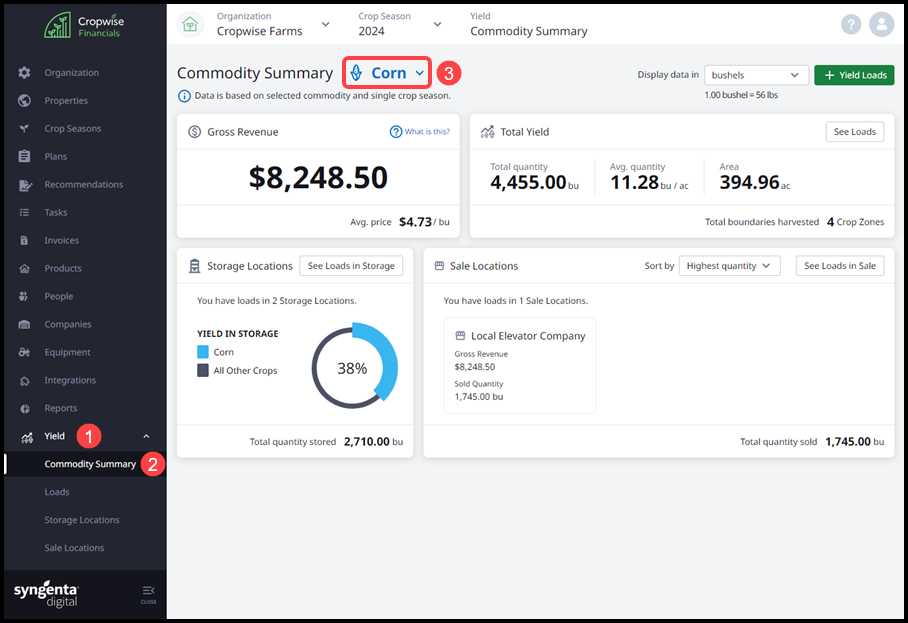Click the help question mark icon
The height and width of the screenshot is (623, 908).
point(851,24)
